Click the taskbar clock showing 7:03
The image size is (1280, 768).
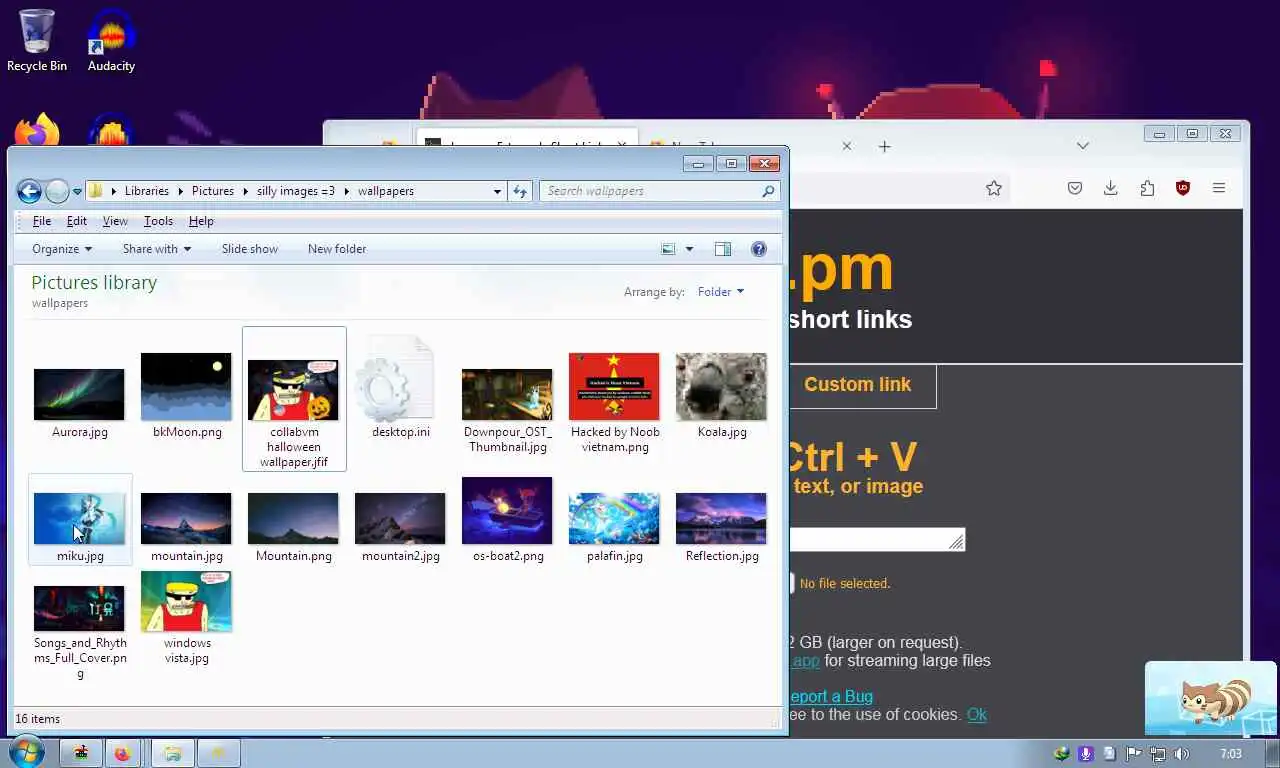(1231, 754)
